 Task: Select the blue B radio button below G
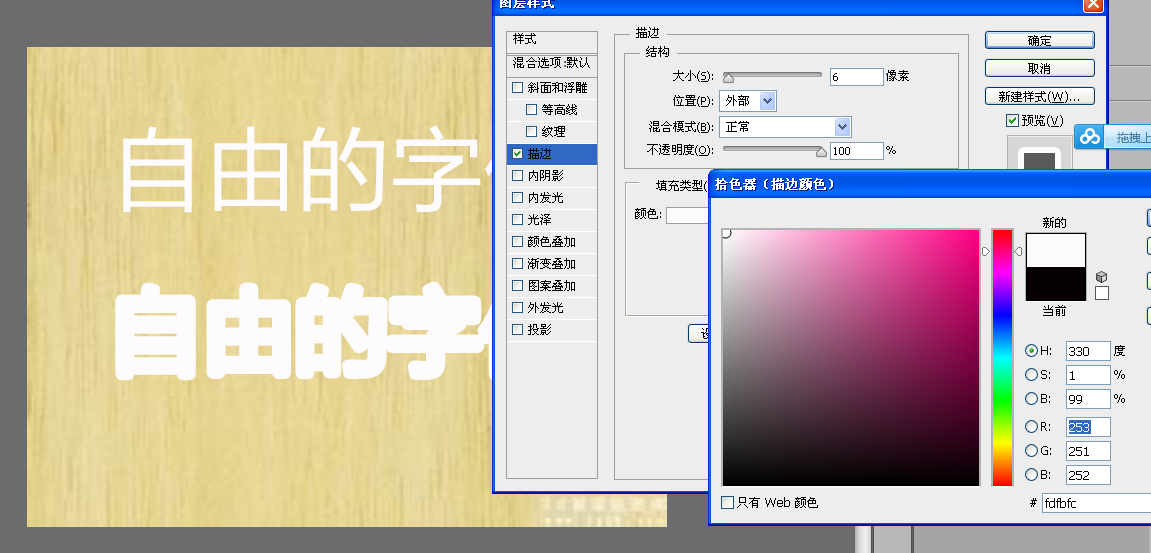click(1031, 474)
